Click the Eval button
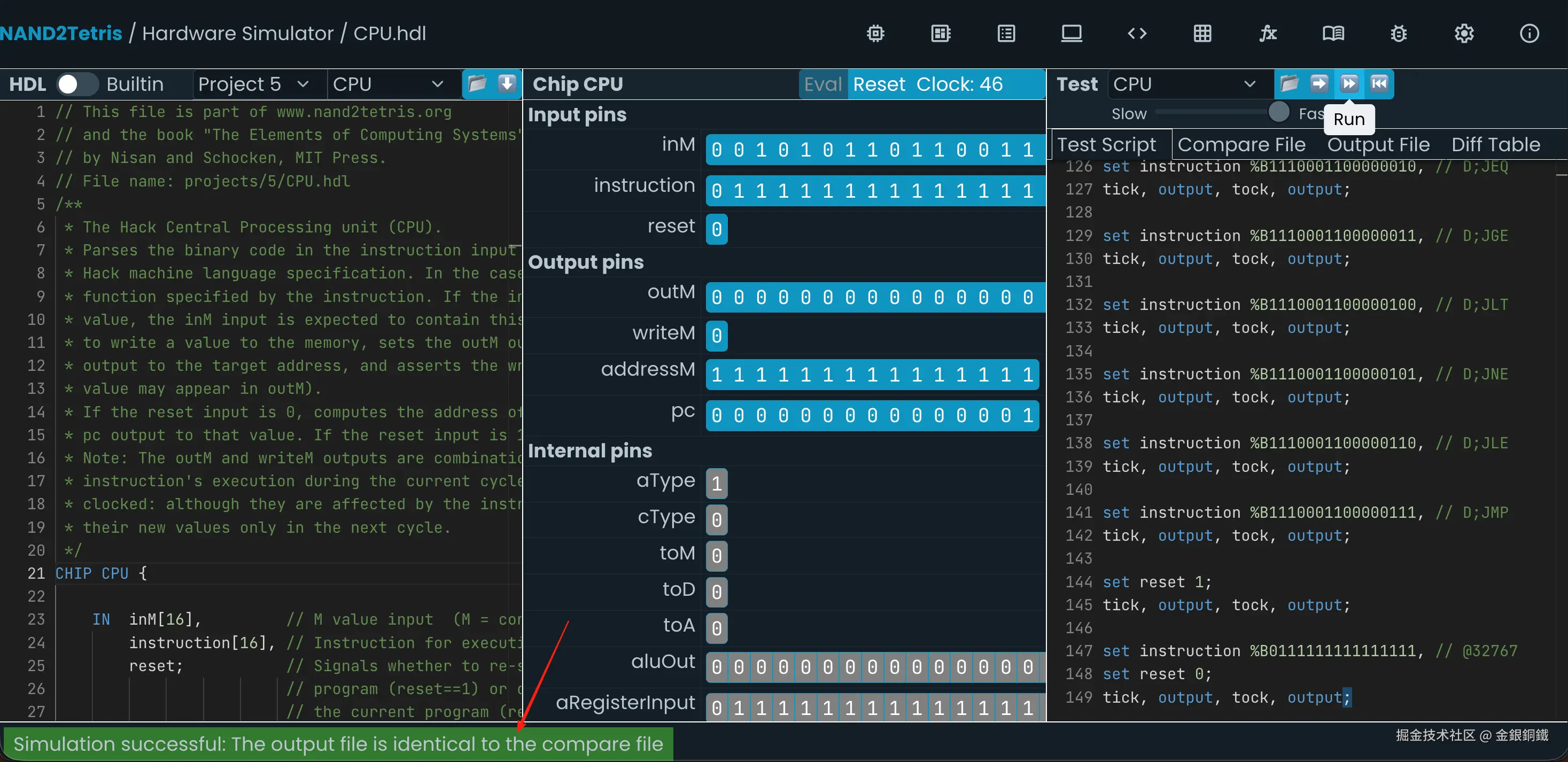The image size is (1568, 762). coord(822,84)
